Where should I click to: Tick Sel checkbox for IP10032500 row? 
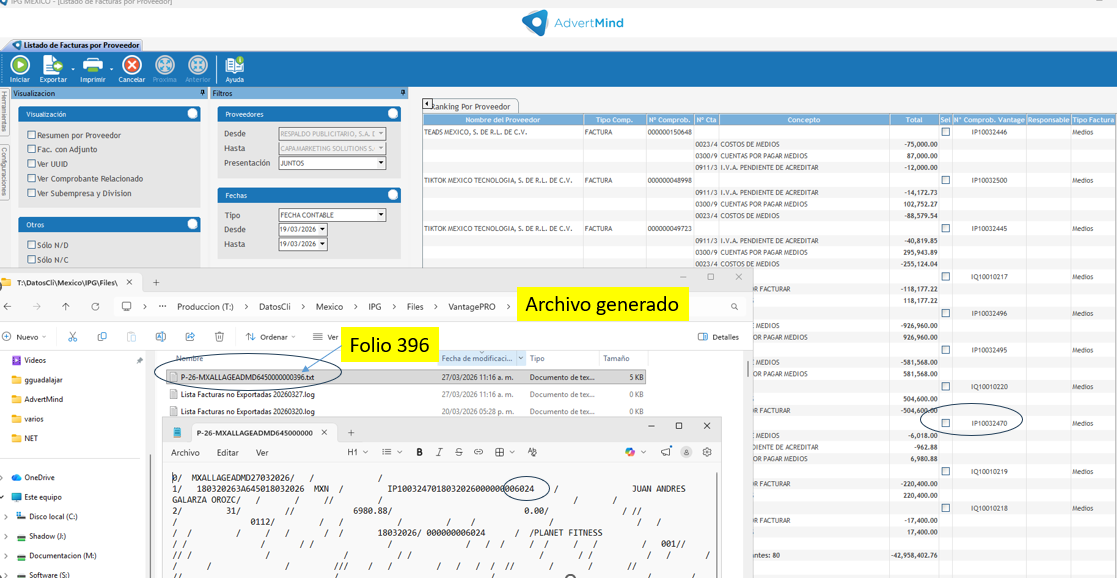(x=945, y=180)
